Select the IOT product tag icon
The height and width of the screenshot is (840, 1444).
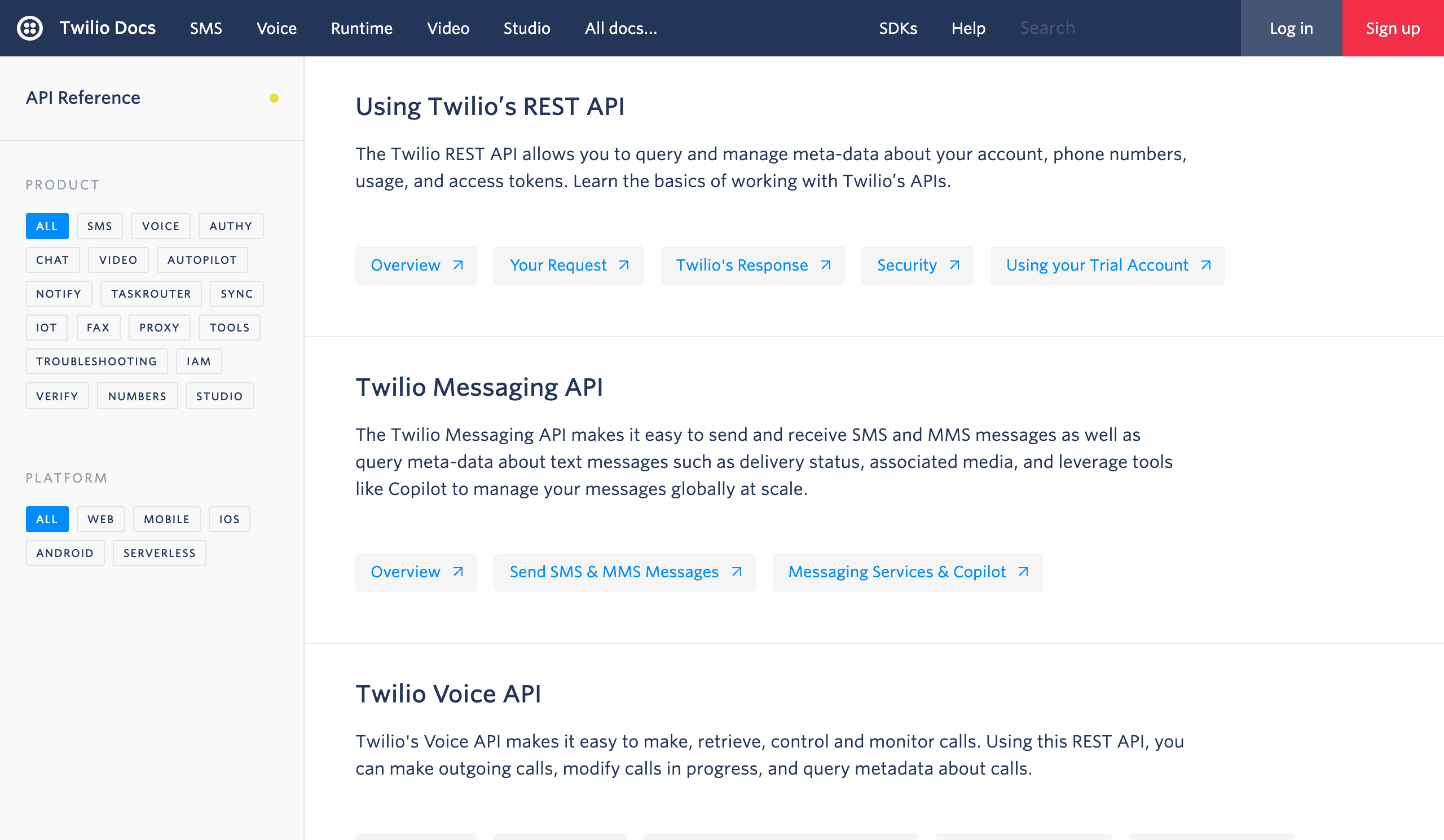45,327
